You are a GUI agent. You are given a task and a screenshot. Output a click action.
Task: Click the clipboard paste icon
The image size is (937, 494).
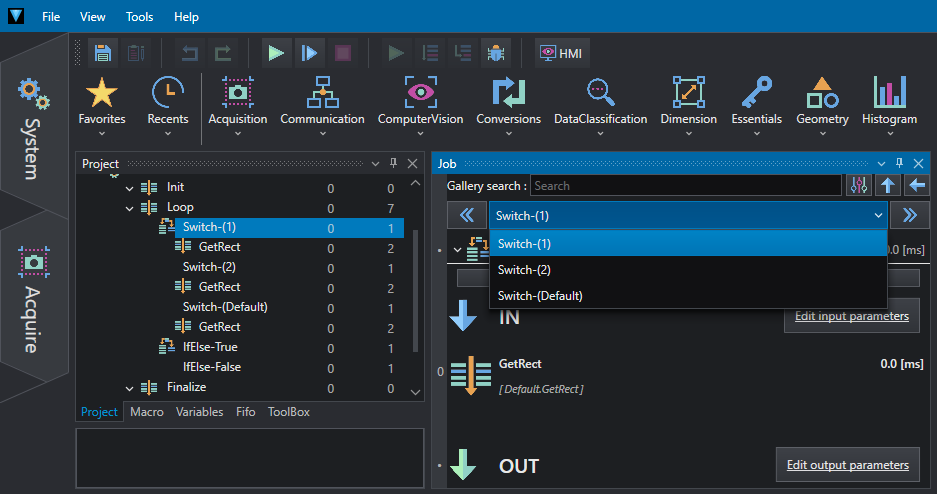tap(136, 53)
